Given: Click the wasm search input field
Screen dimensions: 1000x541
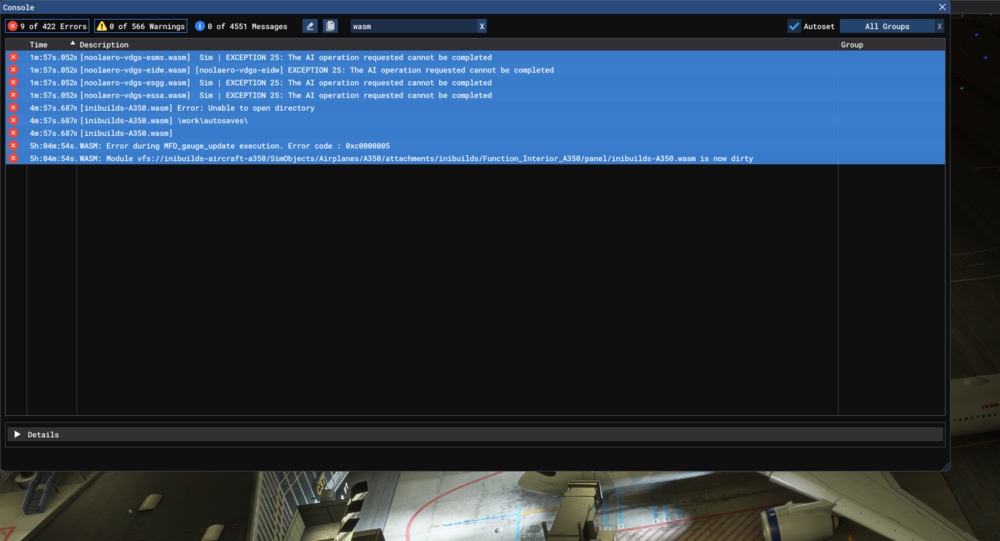Looking at the screenshot, I should coord(410,26).
